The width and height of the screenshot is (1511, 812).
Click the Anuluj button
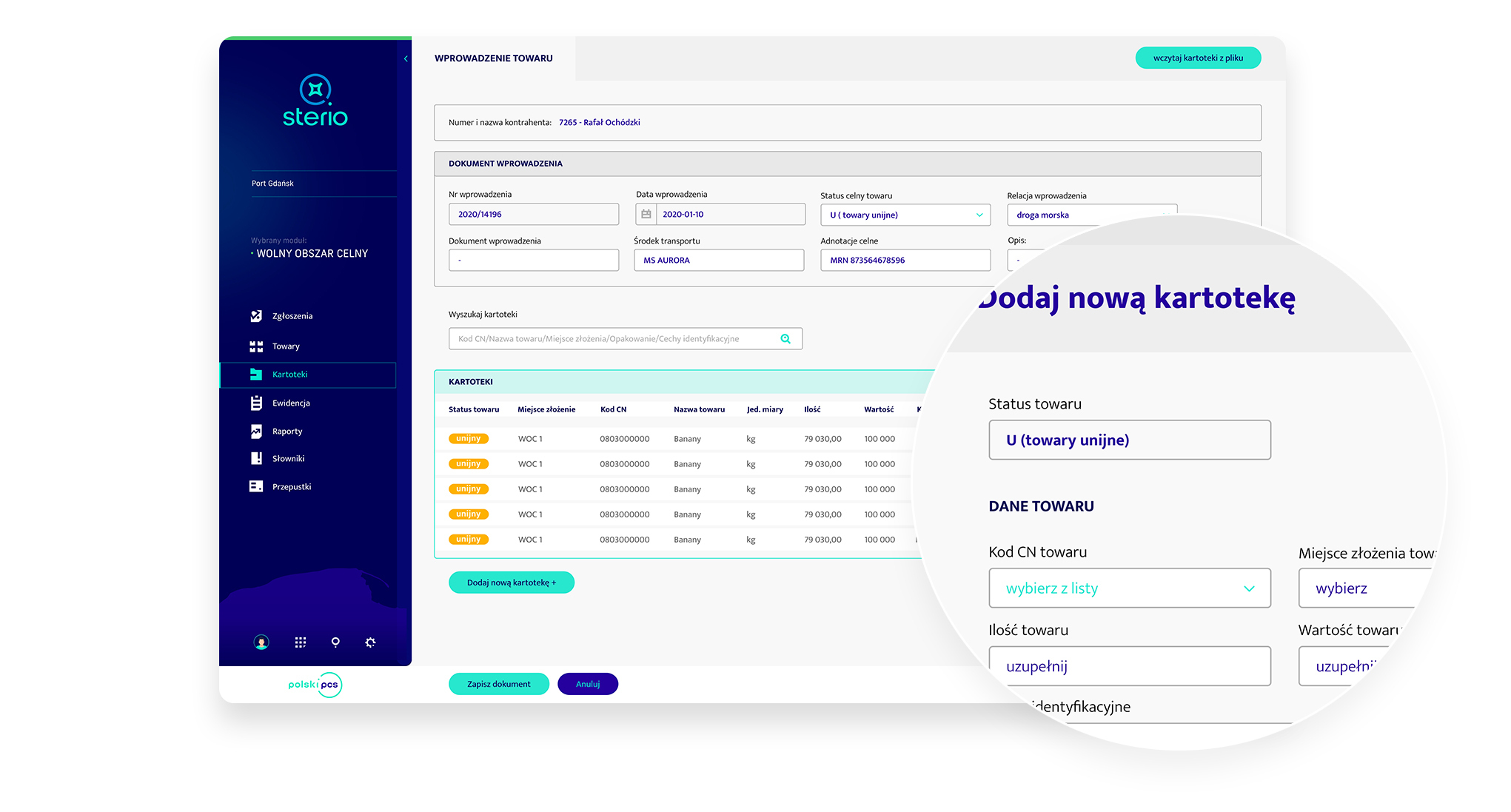click(588, 684)
